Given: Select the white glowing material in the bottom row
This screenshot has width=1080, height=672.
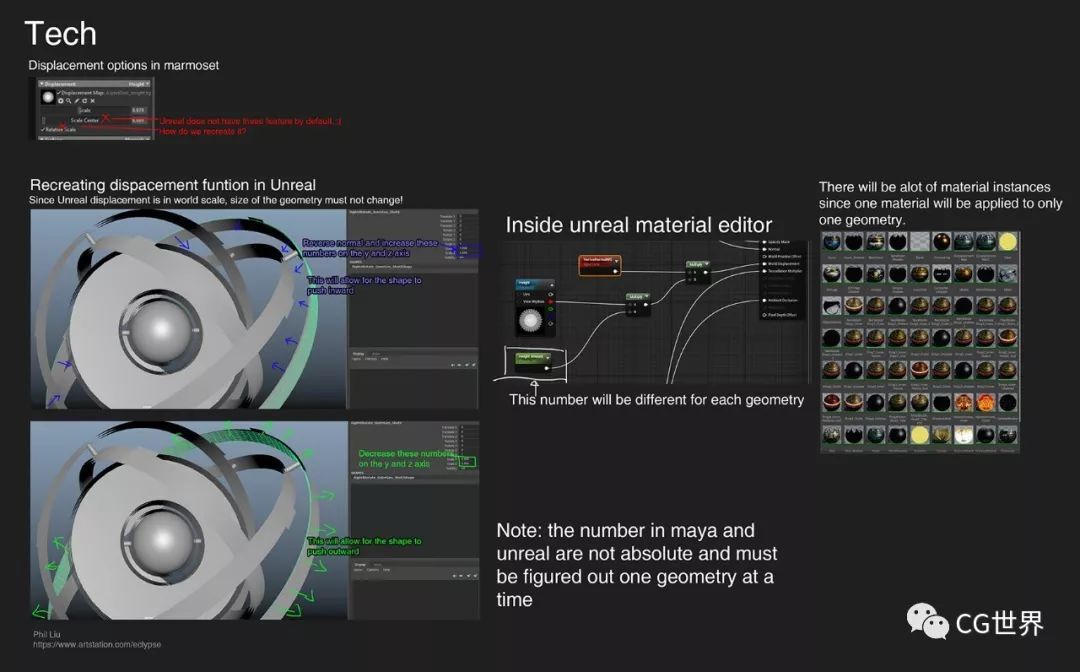Looking at the screenshot, I should click(x=964, y=434).
